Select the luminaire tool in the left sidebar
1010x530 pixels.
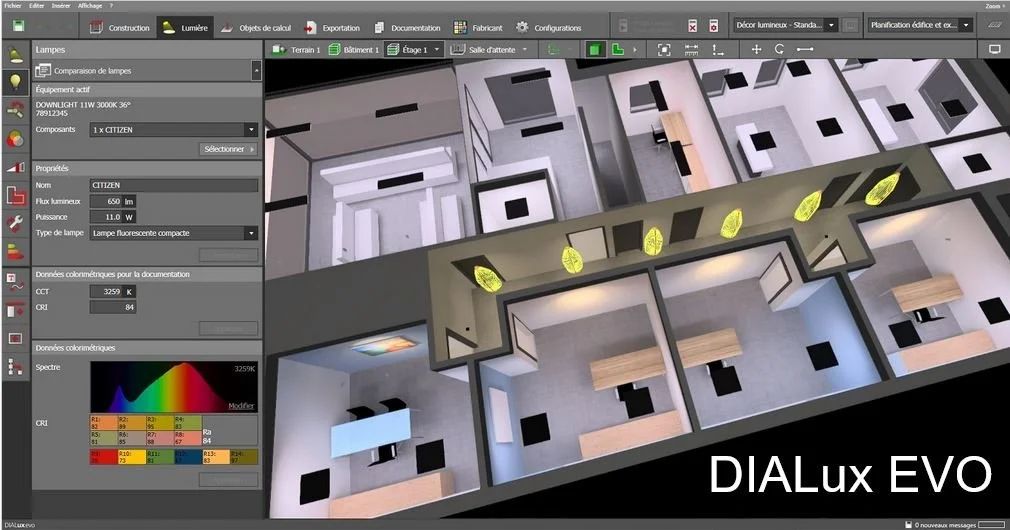(x=15, y=55)
